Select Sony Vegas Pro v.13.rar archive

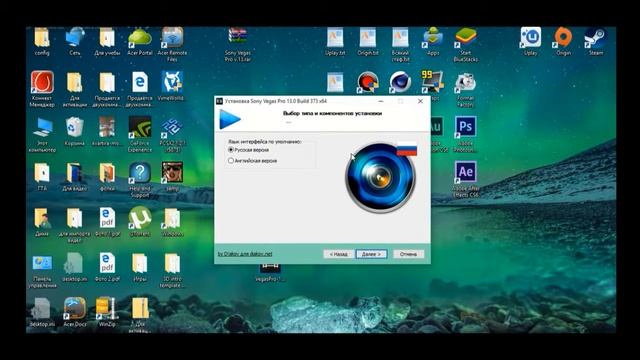(238, 44)
